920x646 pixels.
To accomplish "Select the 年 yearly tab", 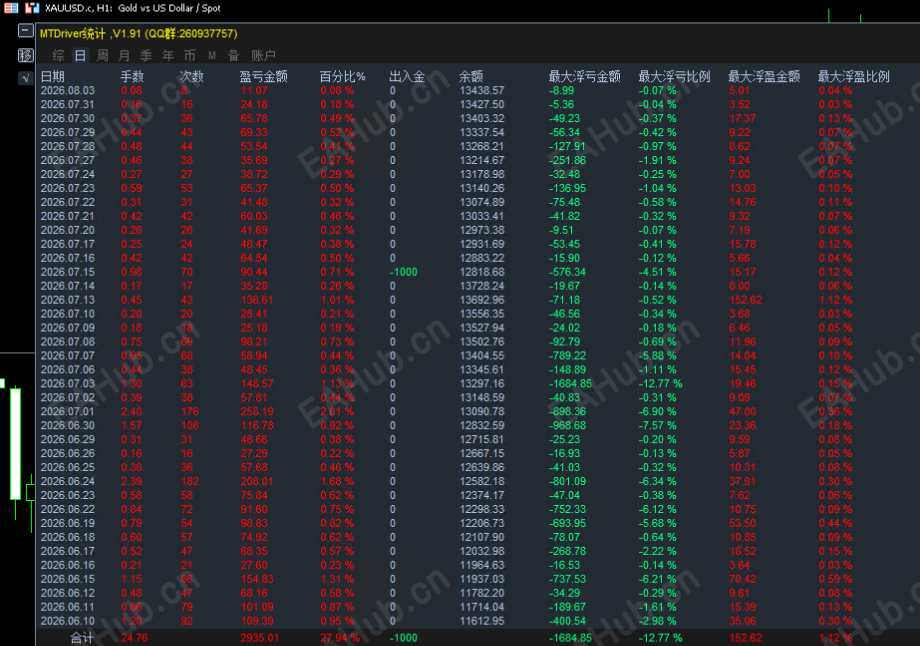I will pyautogui.click(x=168, y=55).
